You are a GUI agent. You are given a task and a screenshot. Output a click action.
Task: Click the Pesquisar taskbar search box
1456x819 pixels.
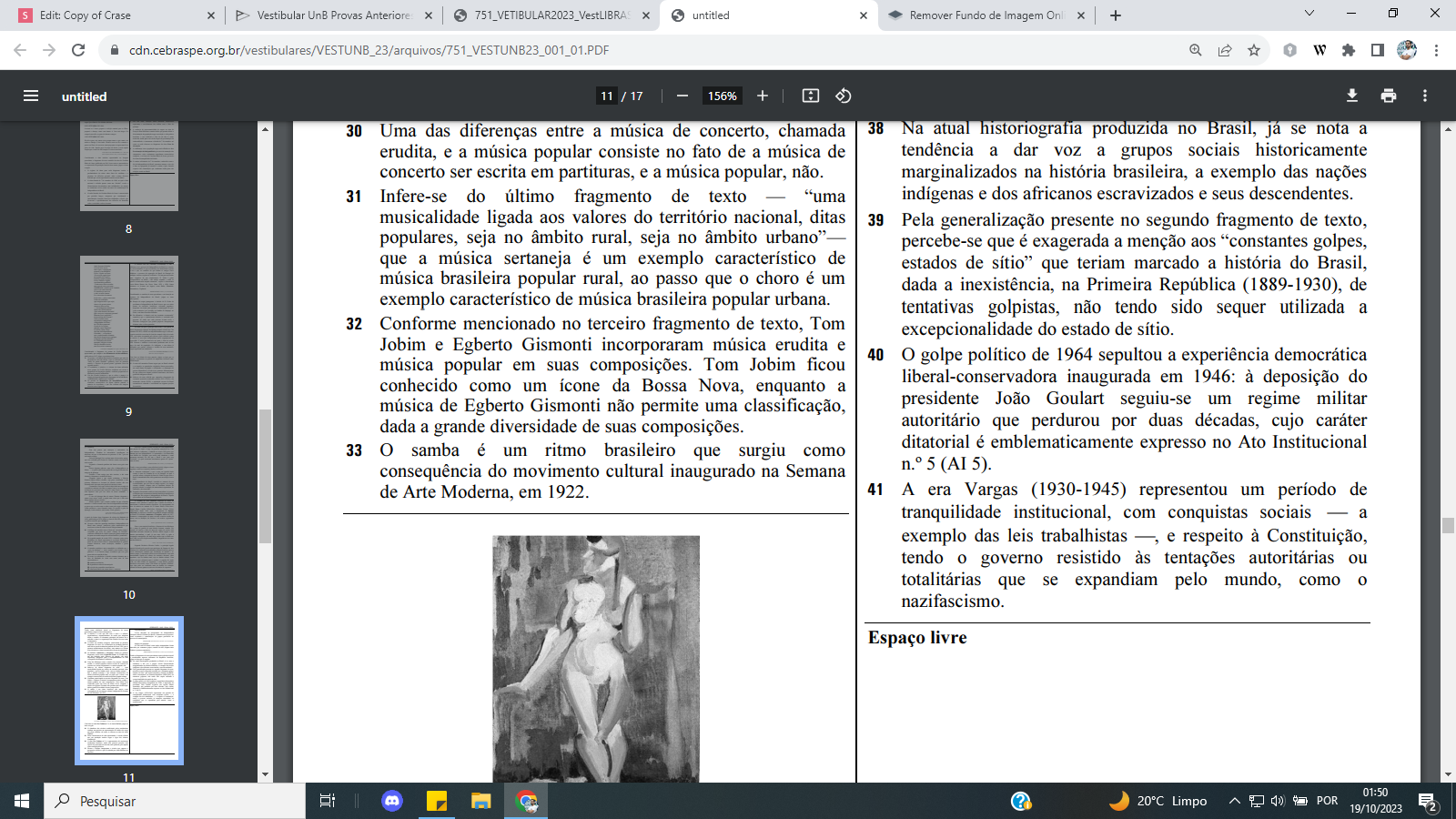pos(175,801)
